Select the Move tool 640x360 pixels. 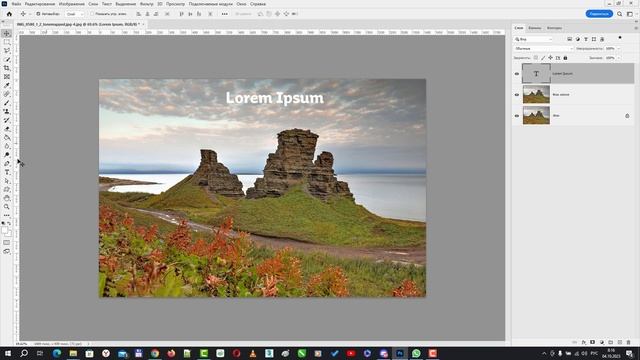click(7, 33)
